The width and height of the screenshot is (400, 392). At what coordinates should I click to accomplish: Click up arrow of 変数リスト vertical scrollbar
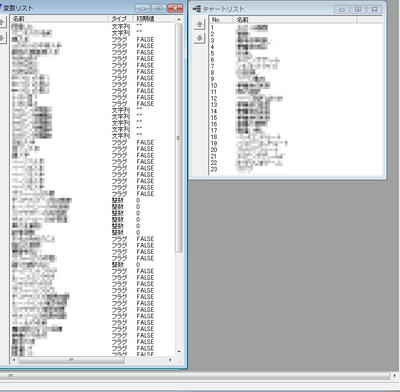click(x=179, y=20)
